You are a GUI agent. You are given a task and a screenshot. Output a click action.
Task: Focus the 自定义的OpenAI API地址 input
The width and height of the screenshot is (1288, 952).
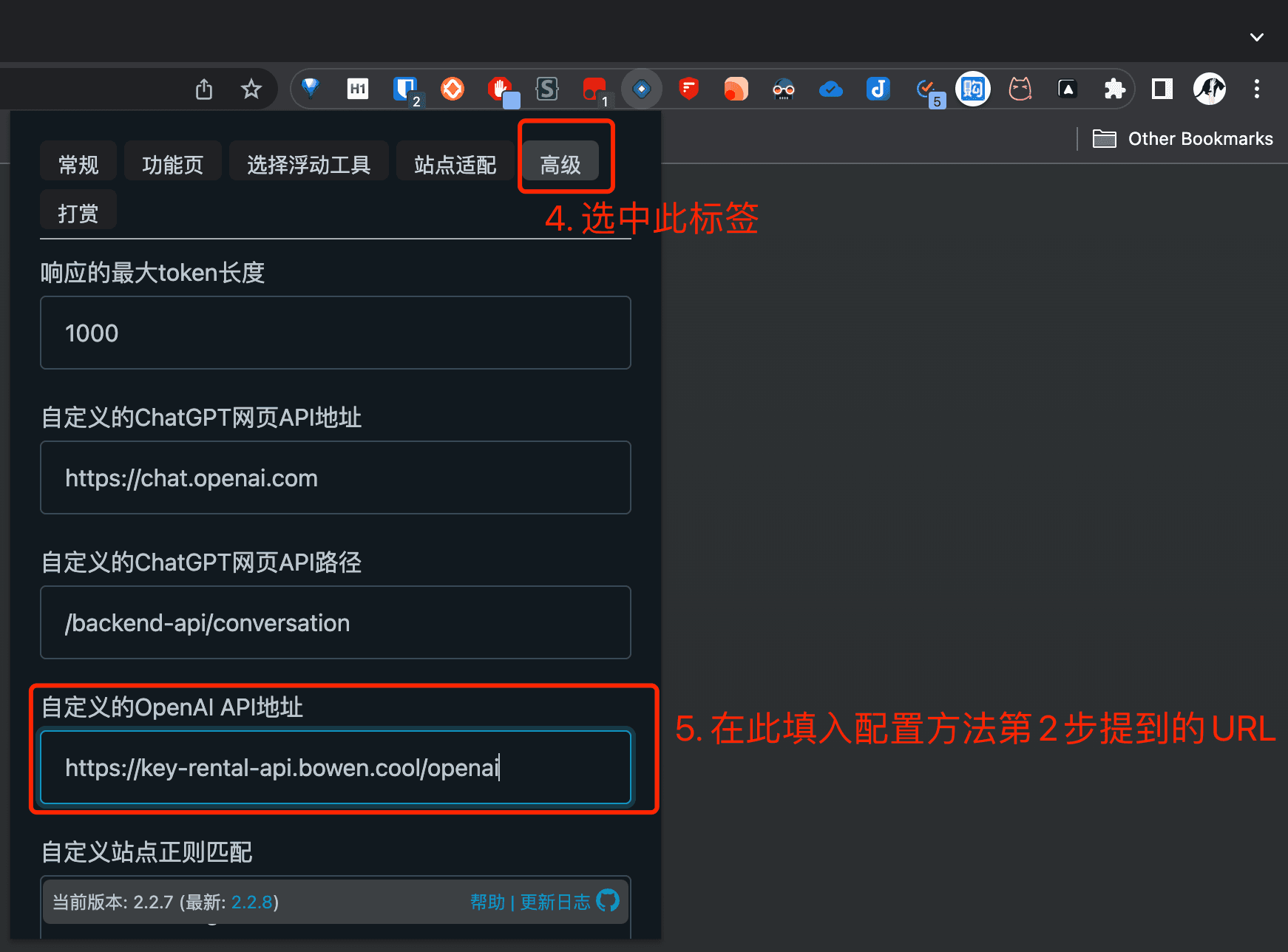pos(335,767)
